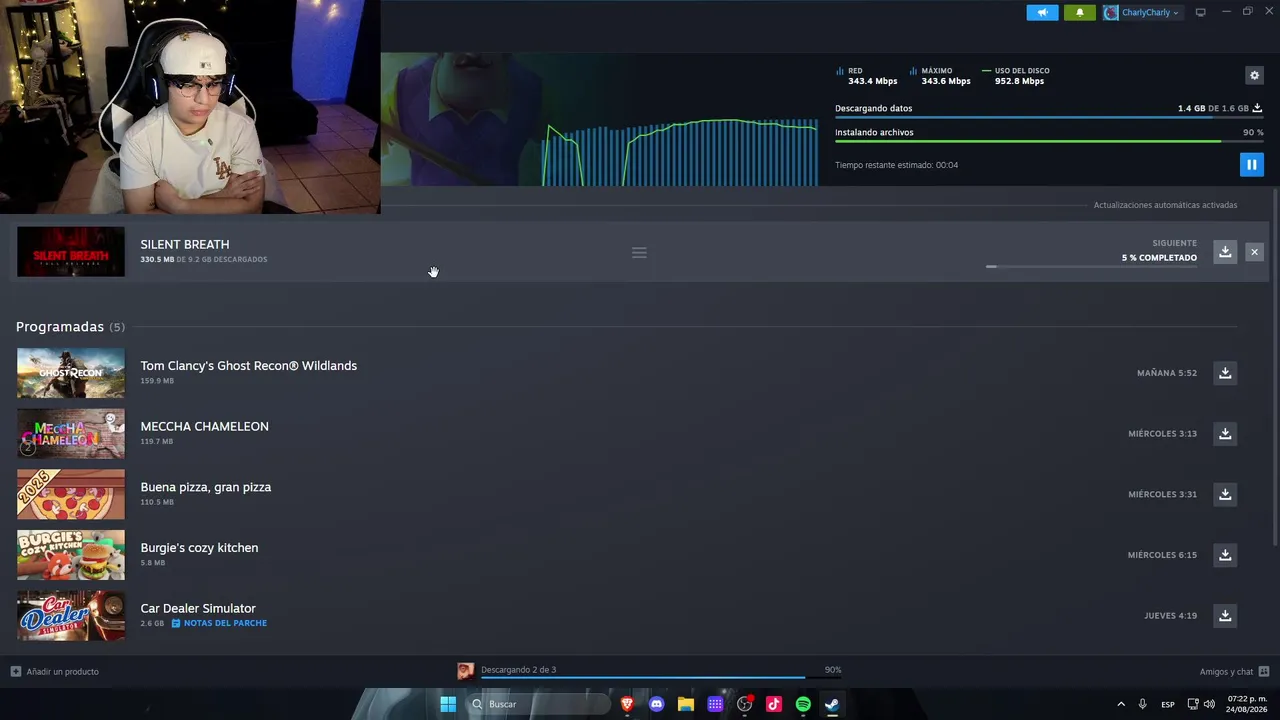Click MIÉRCOLES 3:13 scheduled time
1280x720 pixels.
pyautogui.click(x=1162, y=434)
